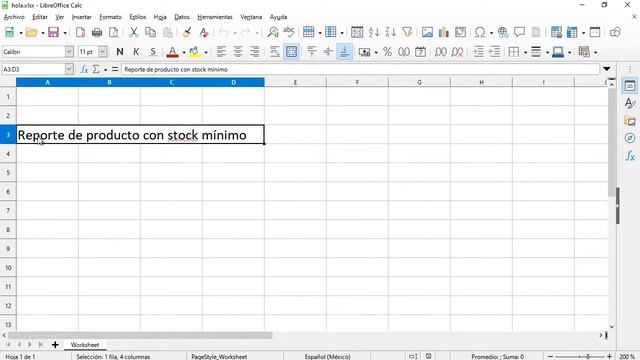Align text left
640x360 pixels.
tap(221, 52)
